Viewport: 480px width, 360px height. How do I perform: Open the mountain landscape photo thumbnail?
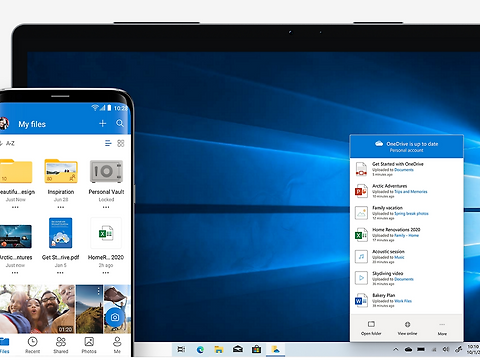(89, 309)
